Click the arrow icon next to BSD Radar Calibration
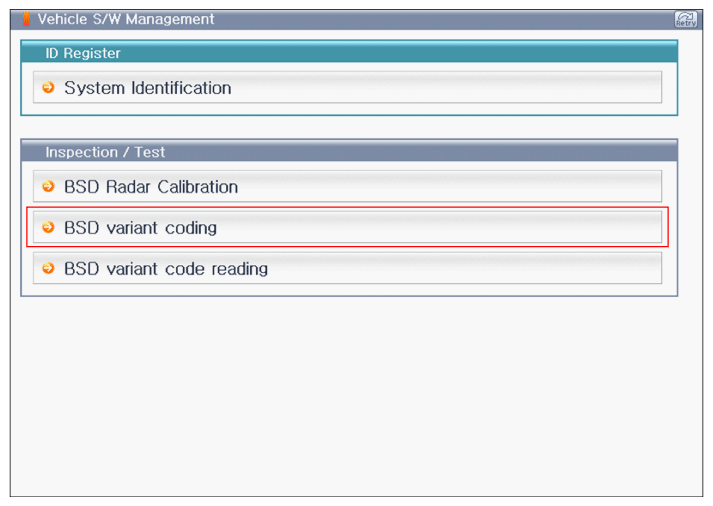This screenshot has height=506, width=713. [47, 187]
